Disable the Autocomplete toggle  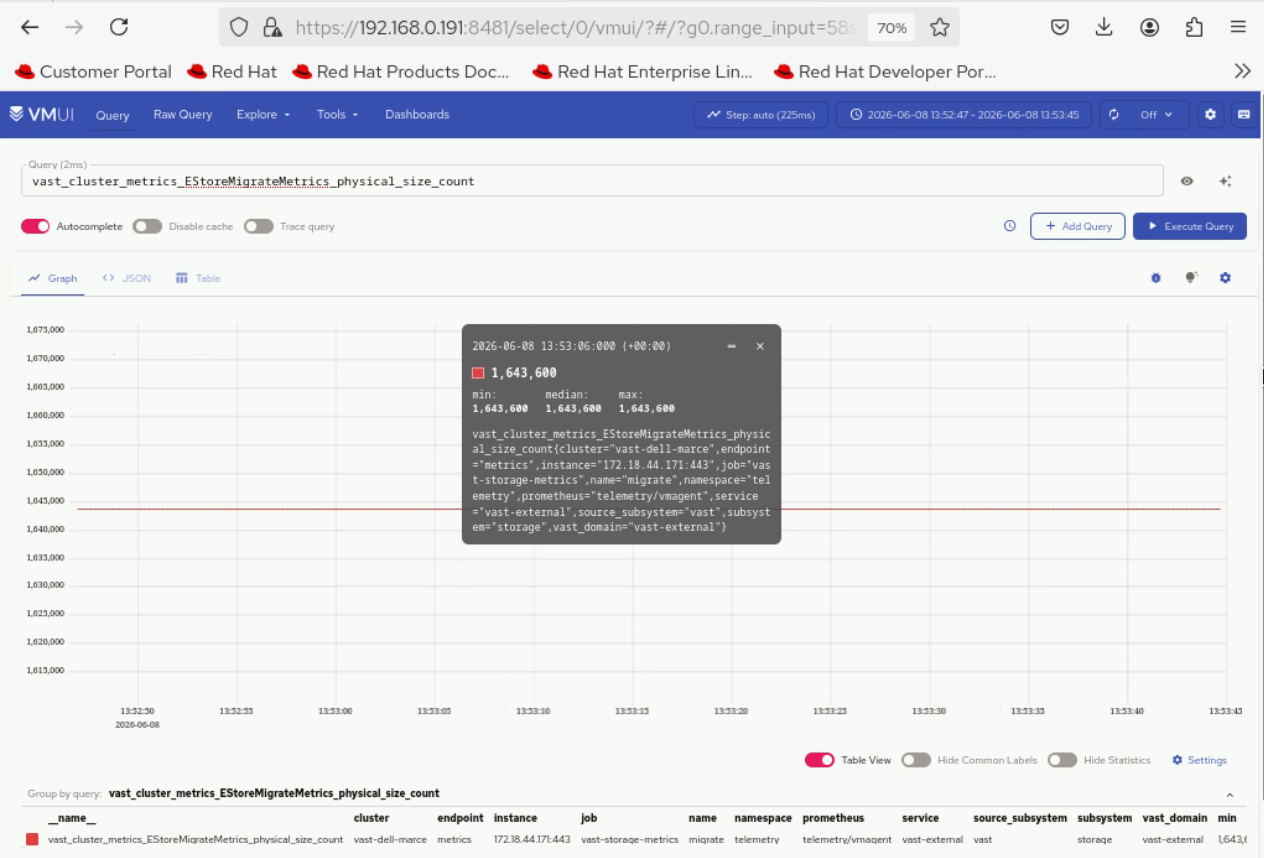click(x=35, y=226)
